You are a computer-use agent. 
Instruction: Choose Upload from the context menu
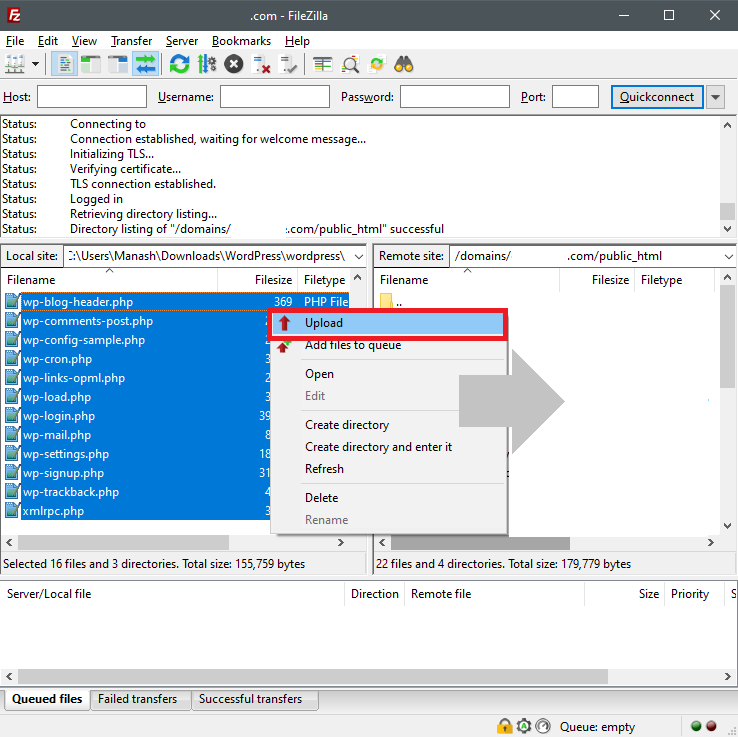(388, 323)
